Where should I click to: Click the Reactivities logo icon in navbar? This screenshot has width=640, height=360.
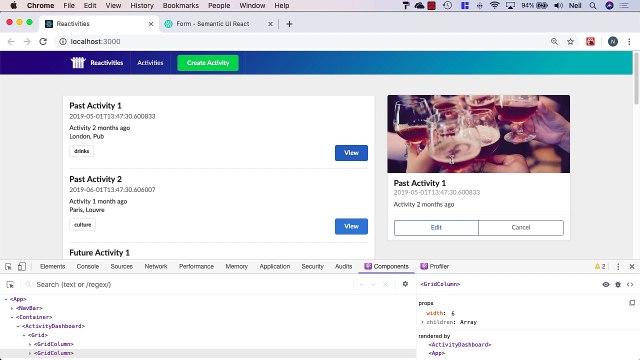pyautogui.click(x=78, y=62)
